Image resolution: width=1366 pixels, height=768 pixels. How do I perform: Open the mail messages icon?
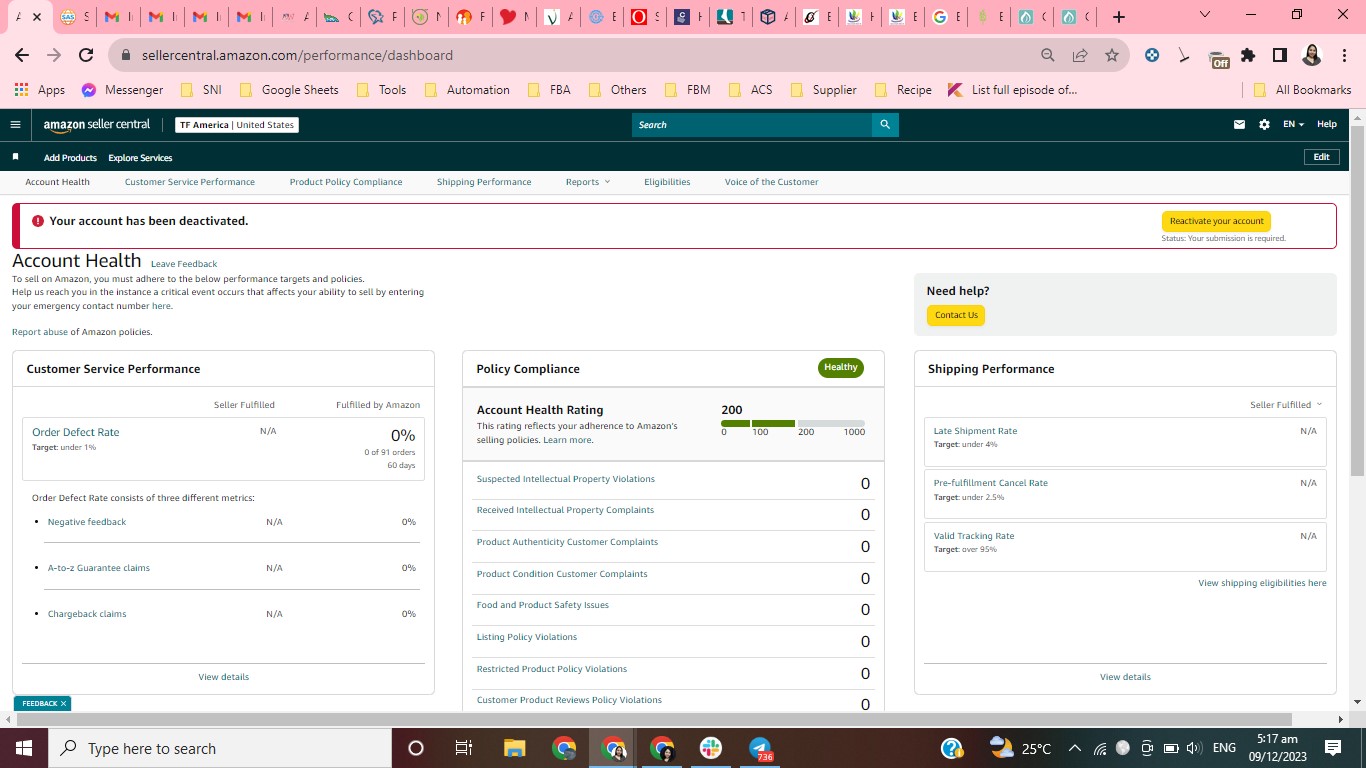pos(1240,125)
